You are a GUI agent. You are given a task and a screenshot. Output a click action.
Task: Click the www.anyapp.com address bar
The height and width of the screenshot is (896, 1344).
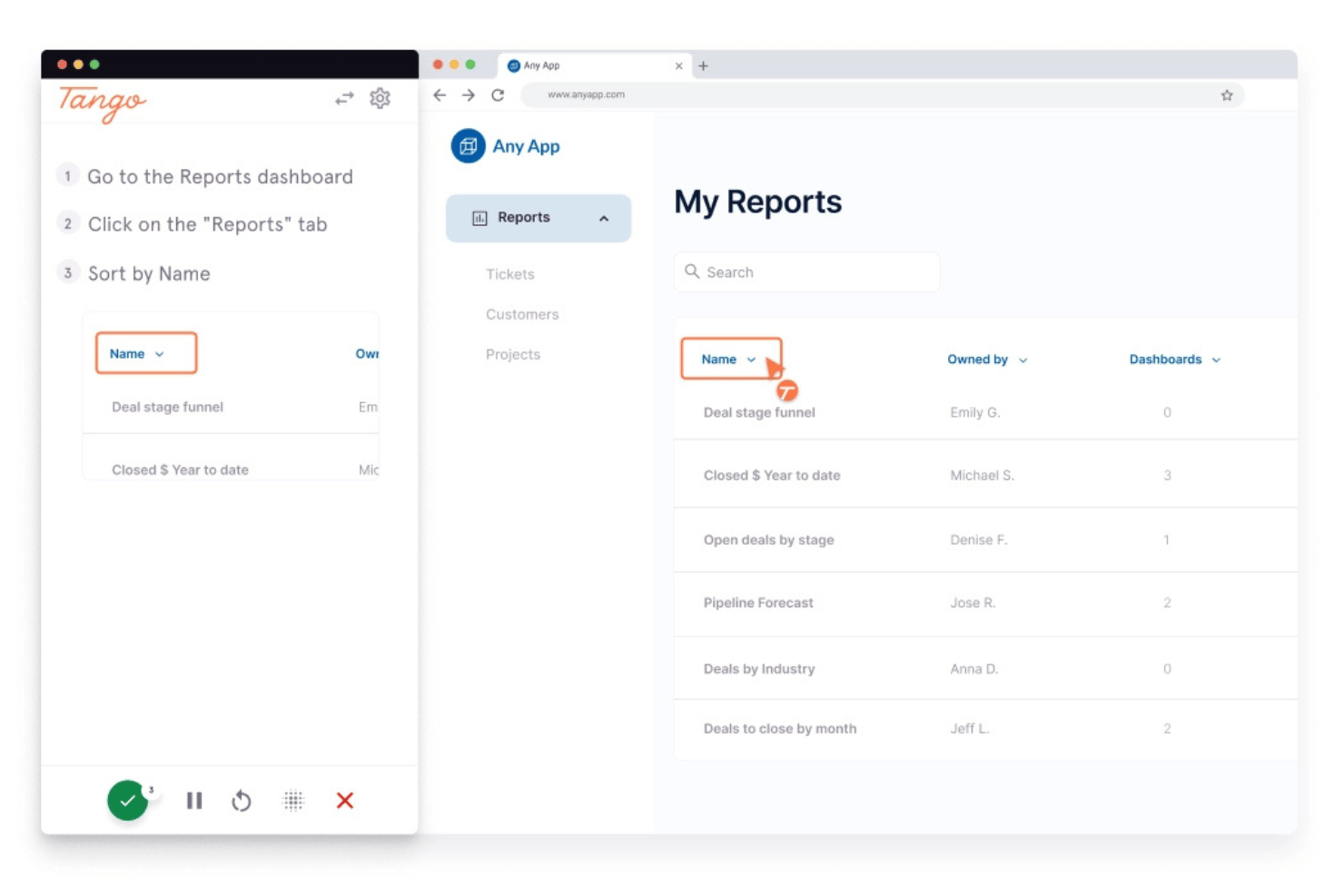[882, 94]
